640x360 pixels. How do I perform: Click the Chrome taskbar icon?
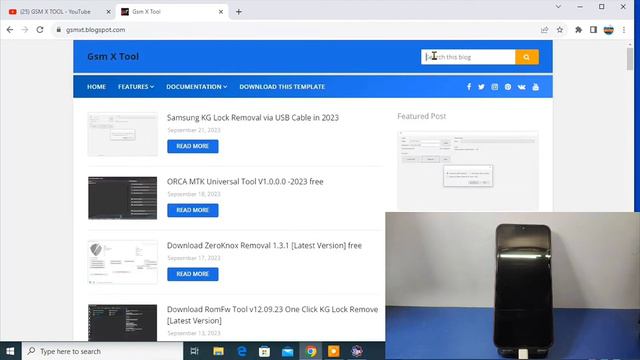tap(311, 351)
